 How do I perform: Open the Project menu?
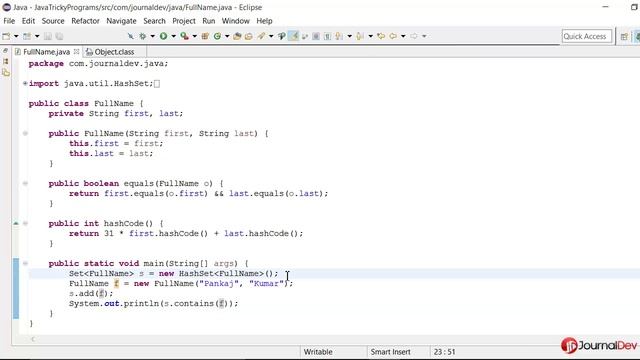(184, 21)
